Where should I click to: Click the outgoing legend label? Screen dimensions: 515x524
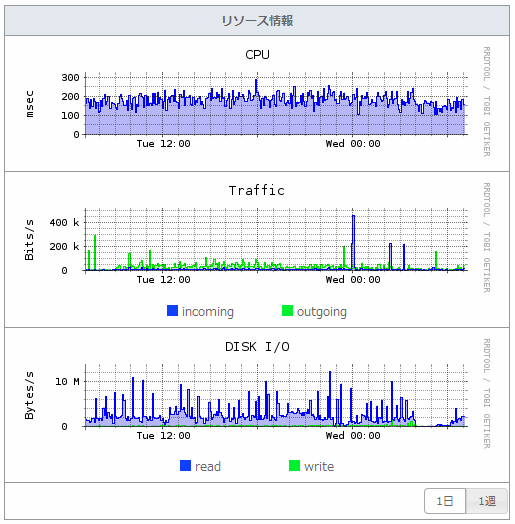tap(322, 311)
